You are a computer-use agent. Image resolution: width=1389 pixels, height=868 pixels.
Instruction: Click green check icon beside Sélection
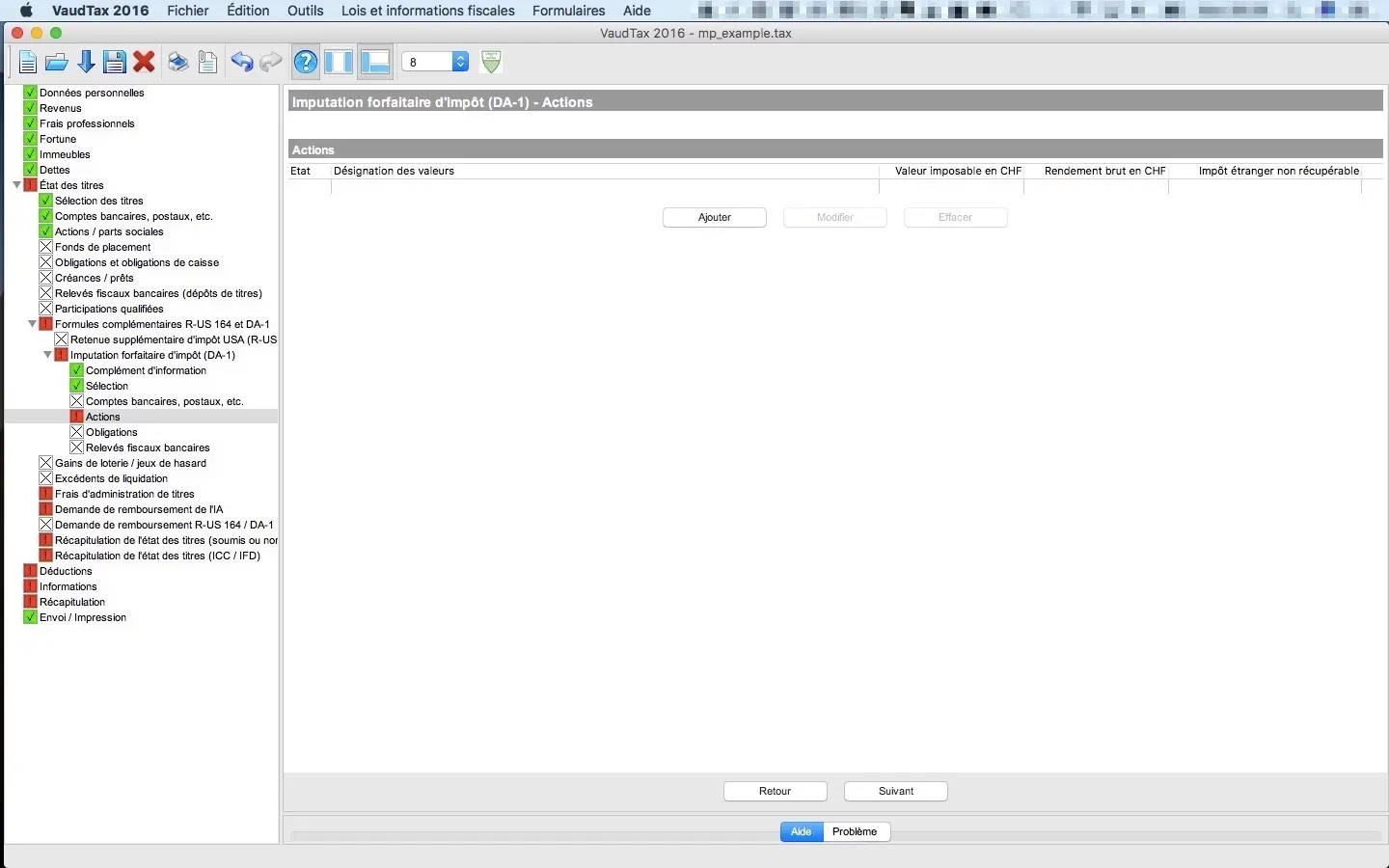pyautogui.click(x=76, y=386)
